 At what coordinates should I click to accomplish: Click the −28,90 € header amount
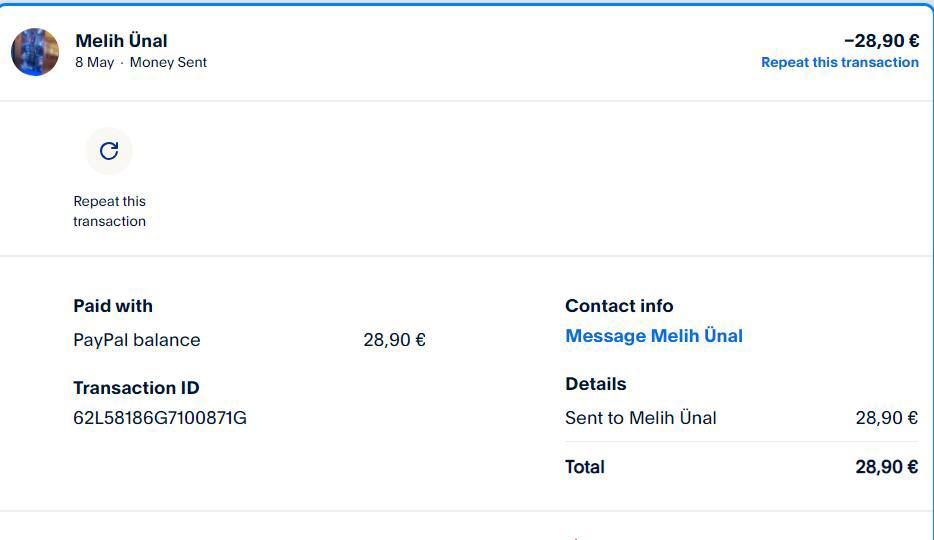coord(881,41)
